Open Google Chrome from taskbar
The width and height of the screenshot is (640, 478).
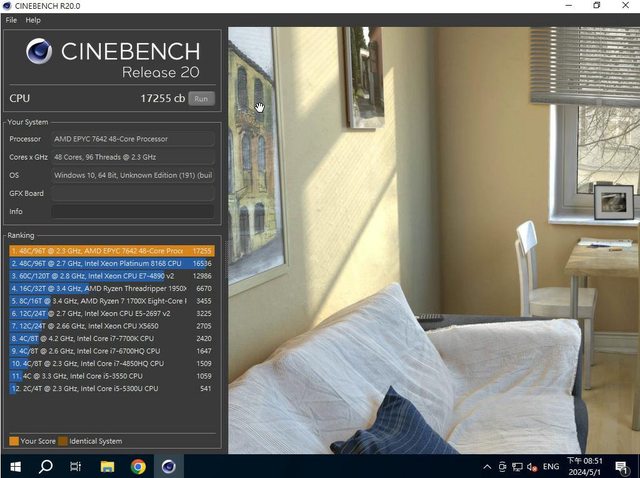point(138,466)
